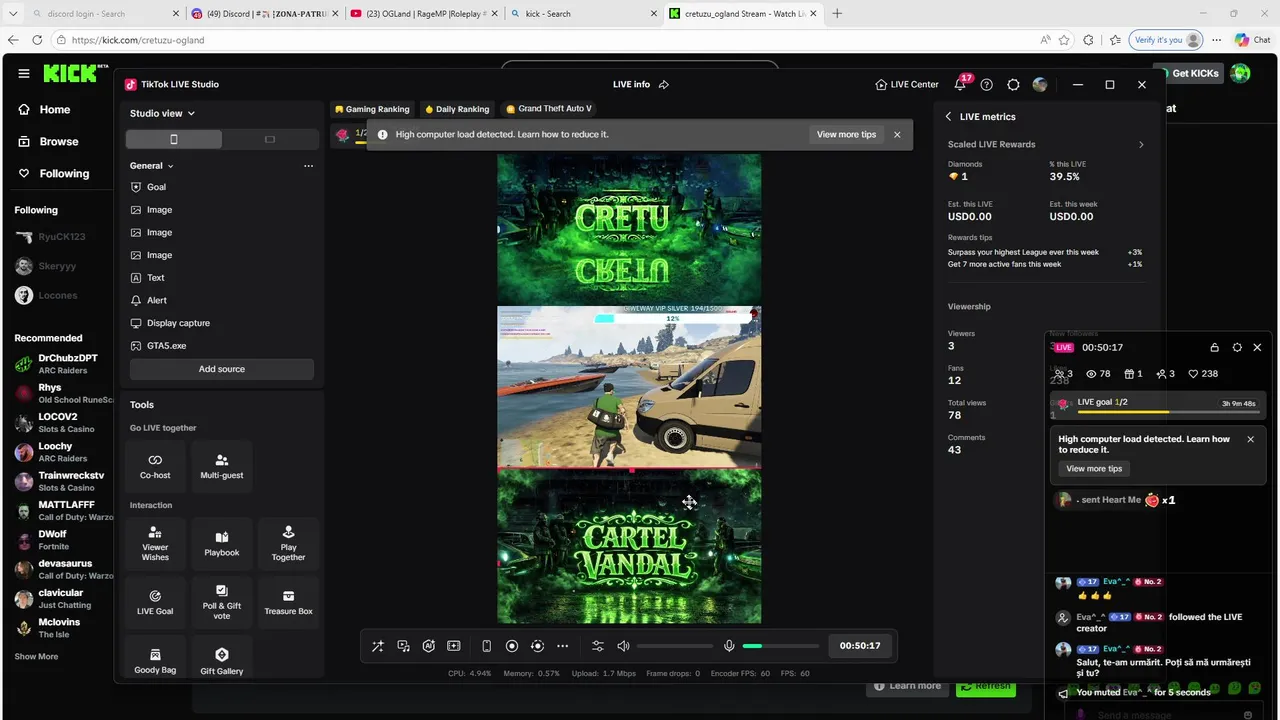1280x720 pixels.
Task: Click the record circle button
Action: 512,646
